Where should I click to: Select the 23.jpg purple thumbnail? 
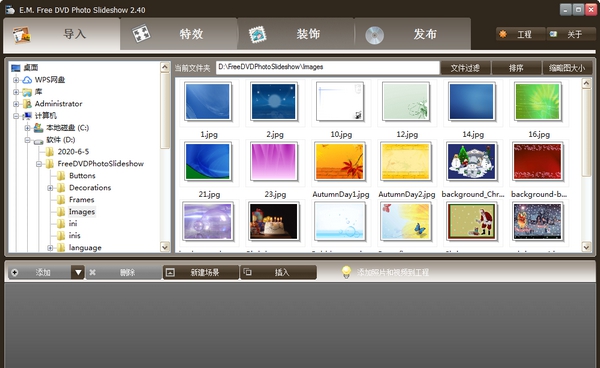point(274,161)
